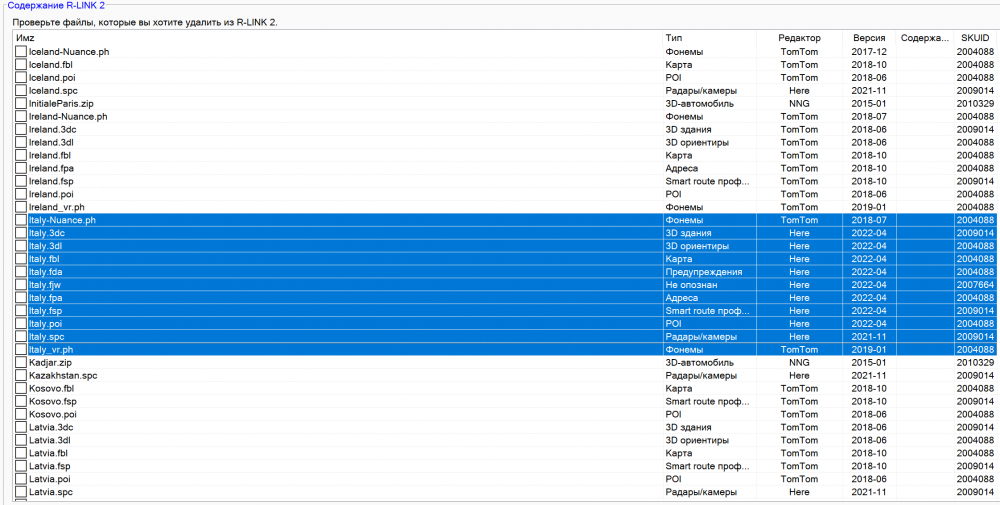Image resolution: width=1000 pixels, height=505 pixels.
Task: Click SKUID 2007664 in Italy.fjw row
Action: [x=975, y=285]
